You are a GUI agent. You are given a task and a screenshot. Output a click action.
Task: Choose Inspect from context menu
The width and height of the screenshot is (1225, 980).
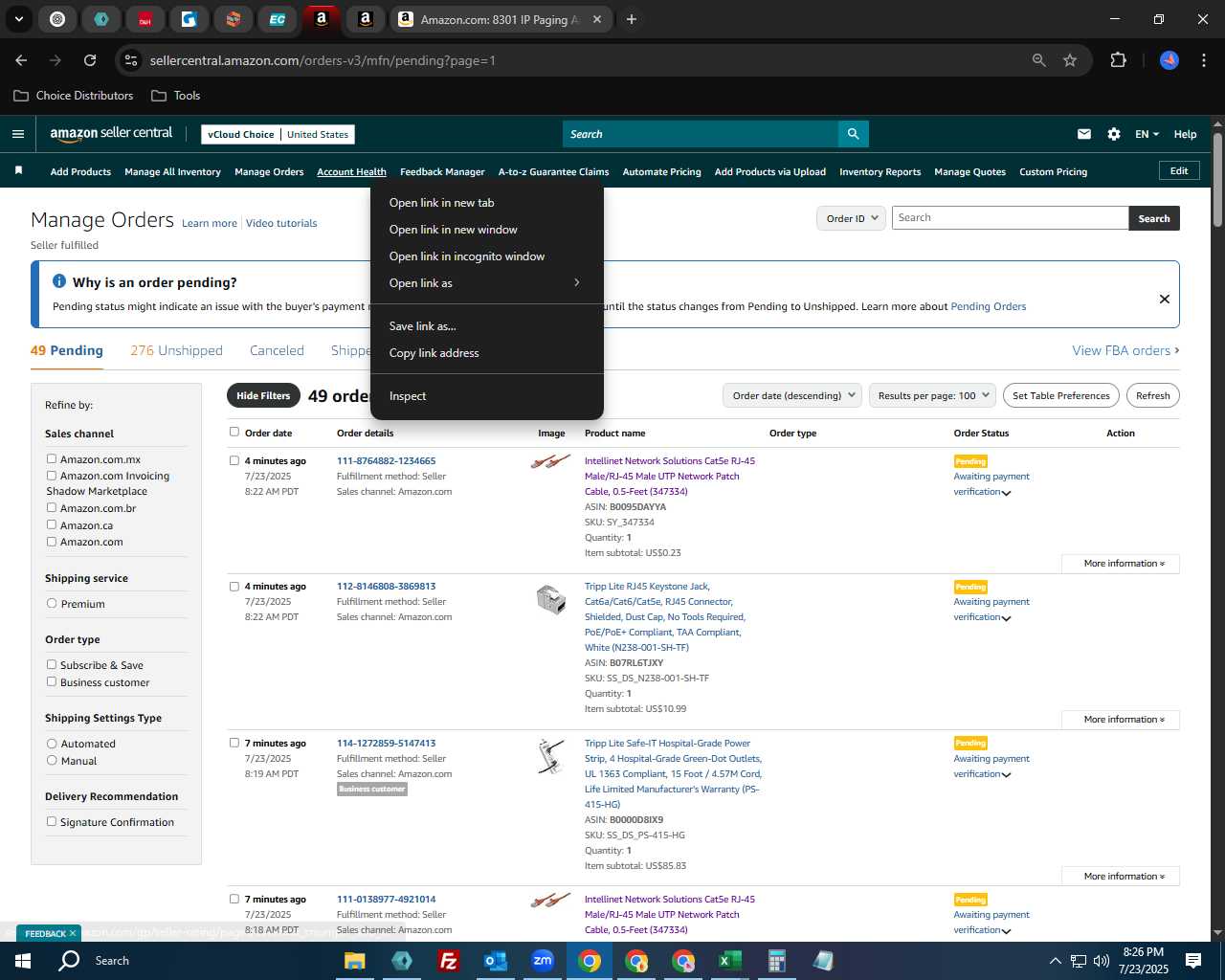[x=486, y=396]
